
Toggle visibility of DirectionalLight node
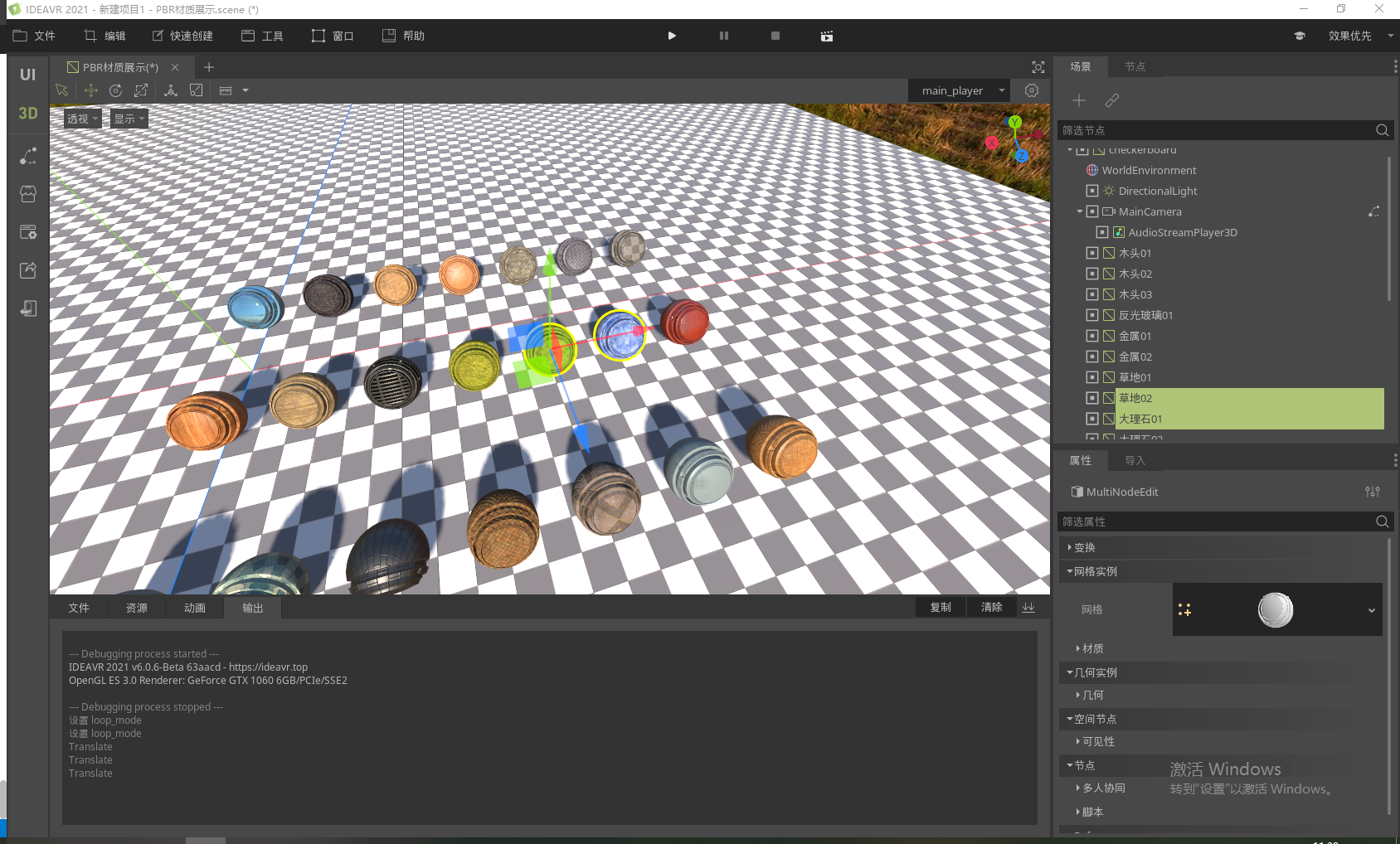1092,191
